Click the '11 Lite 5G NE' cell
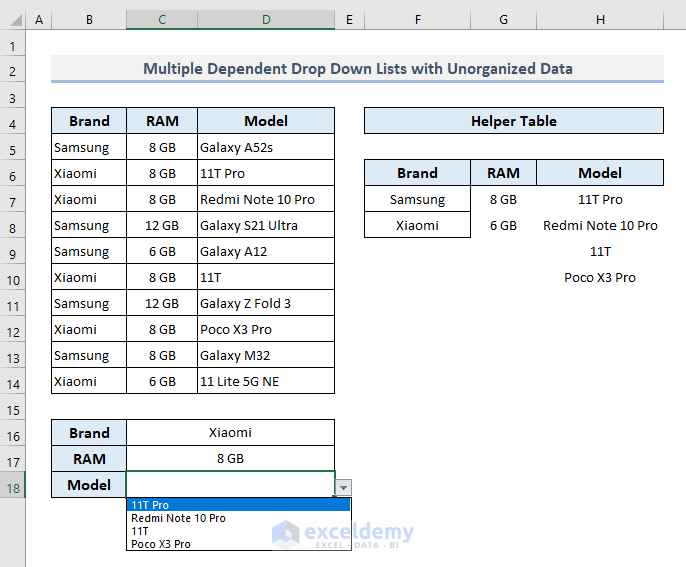This screenshot has height=567, width=686. (266, 381)
